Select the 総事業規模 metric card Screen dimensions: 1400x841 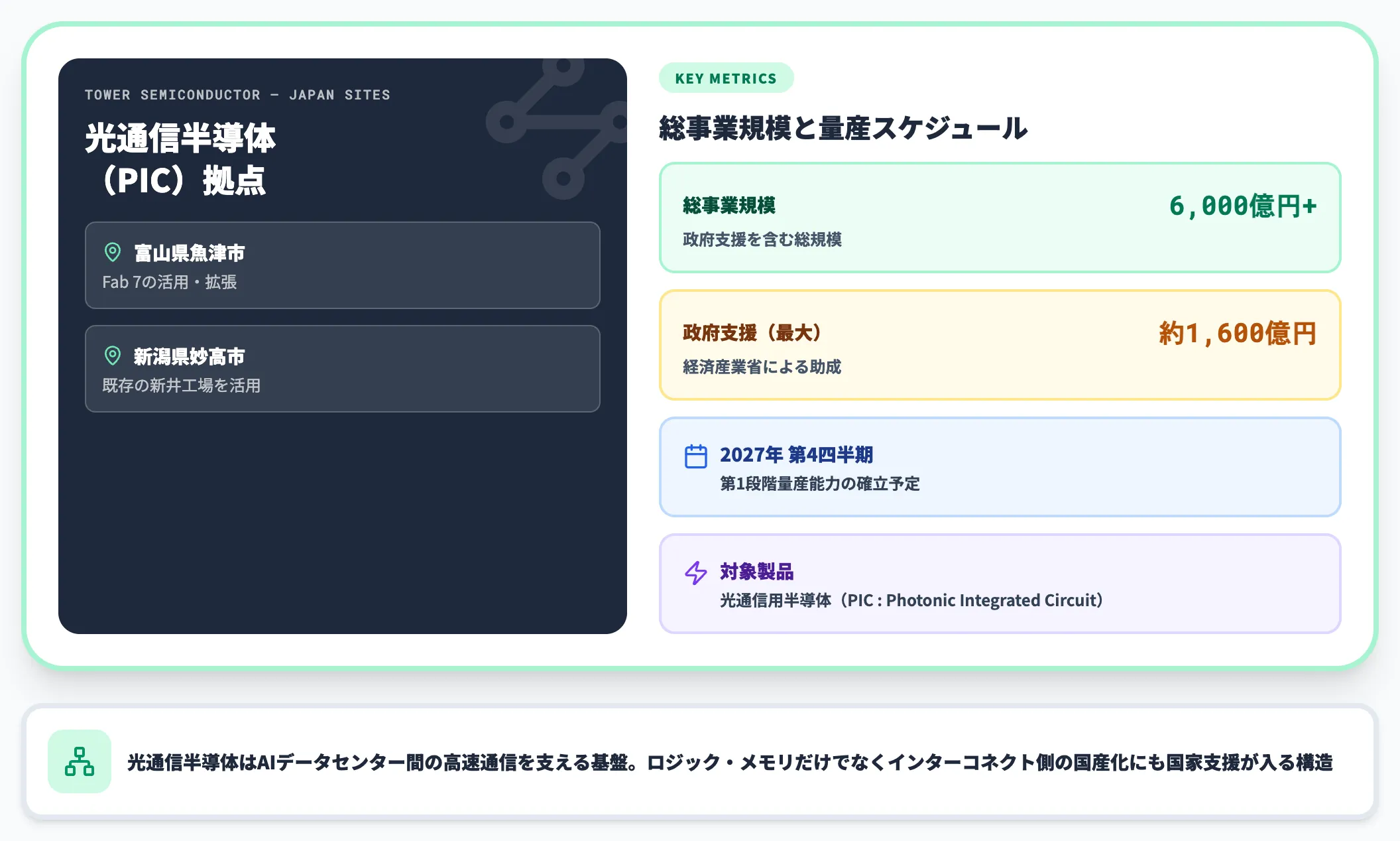click(x=1000, y=218)
